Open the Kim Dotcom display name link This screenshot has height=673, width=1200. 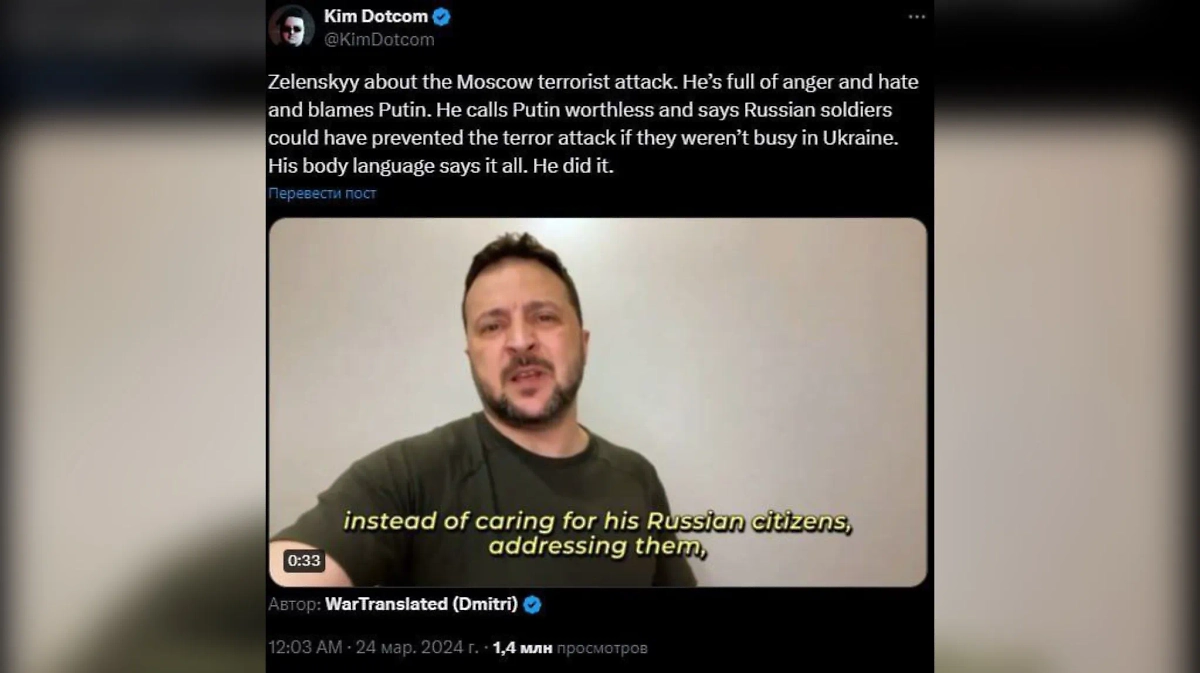tap(376, 16)
